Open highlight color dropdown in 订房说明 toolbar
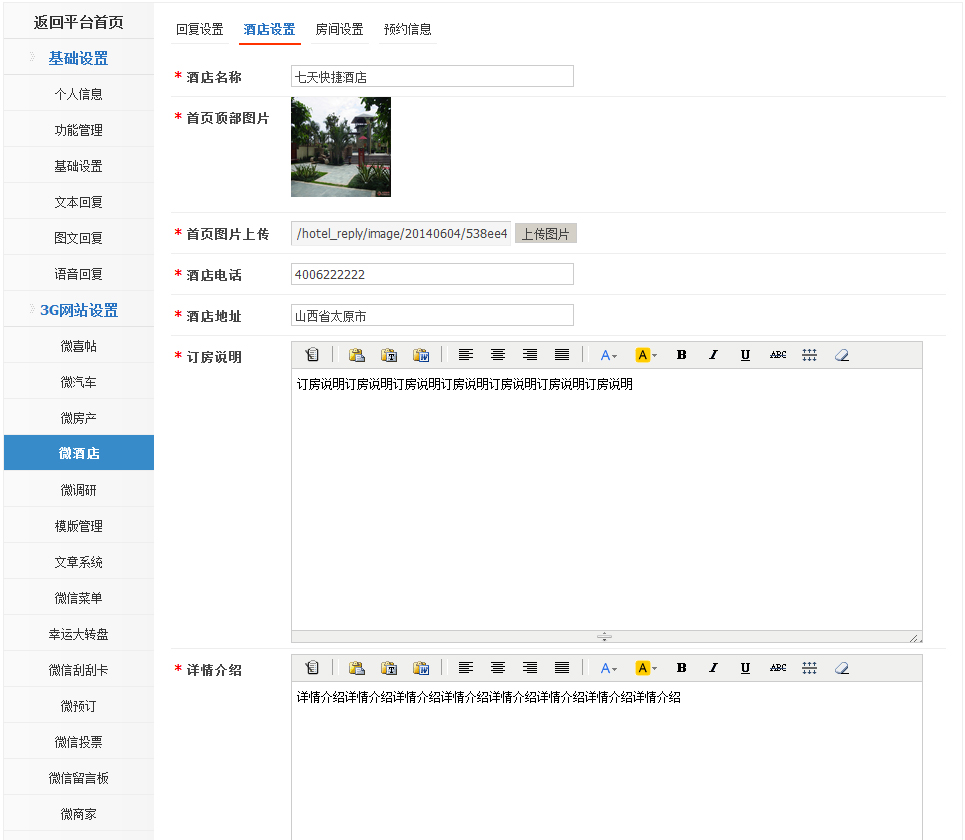The image size is (965, 840). [645, 355]
